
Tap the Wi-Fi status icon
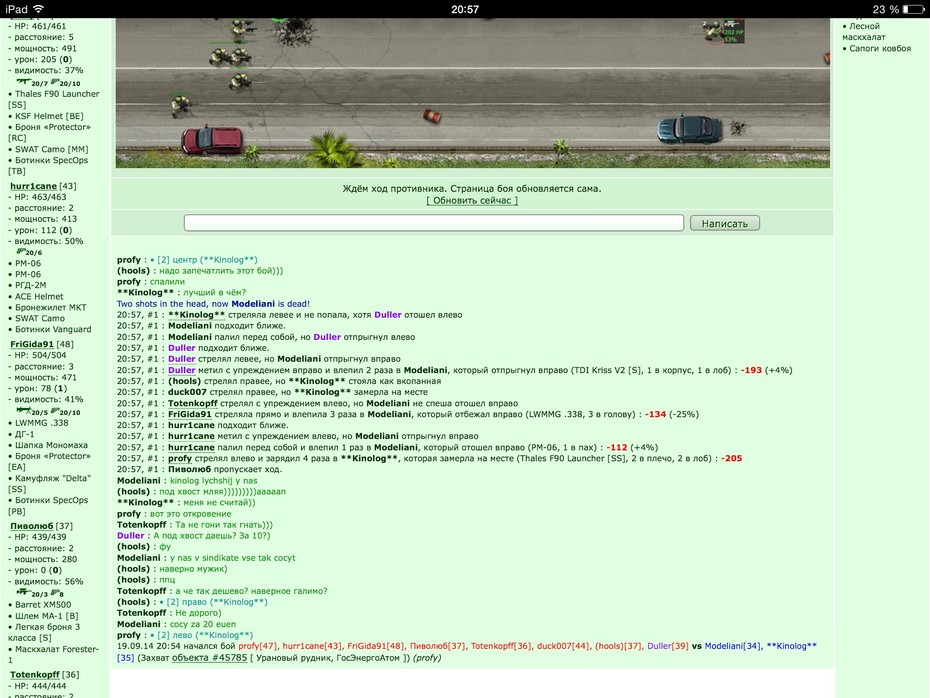(39, 9)
